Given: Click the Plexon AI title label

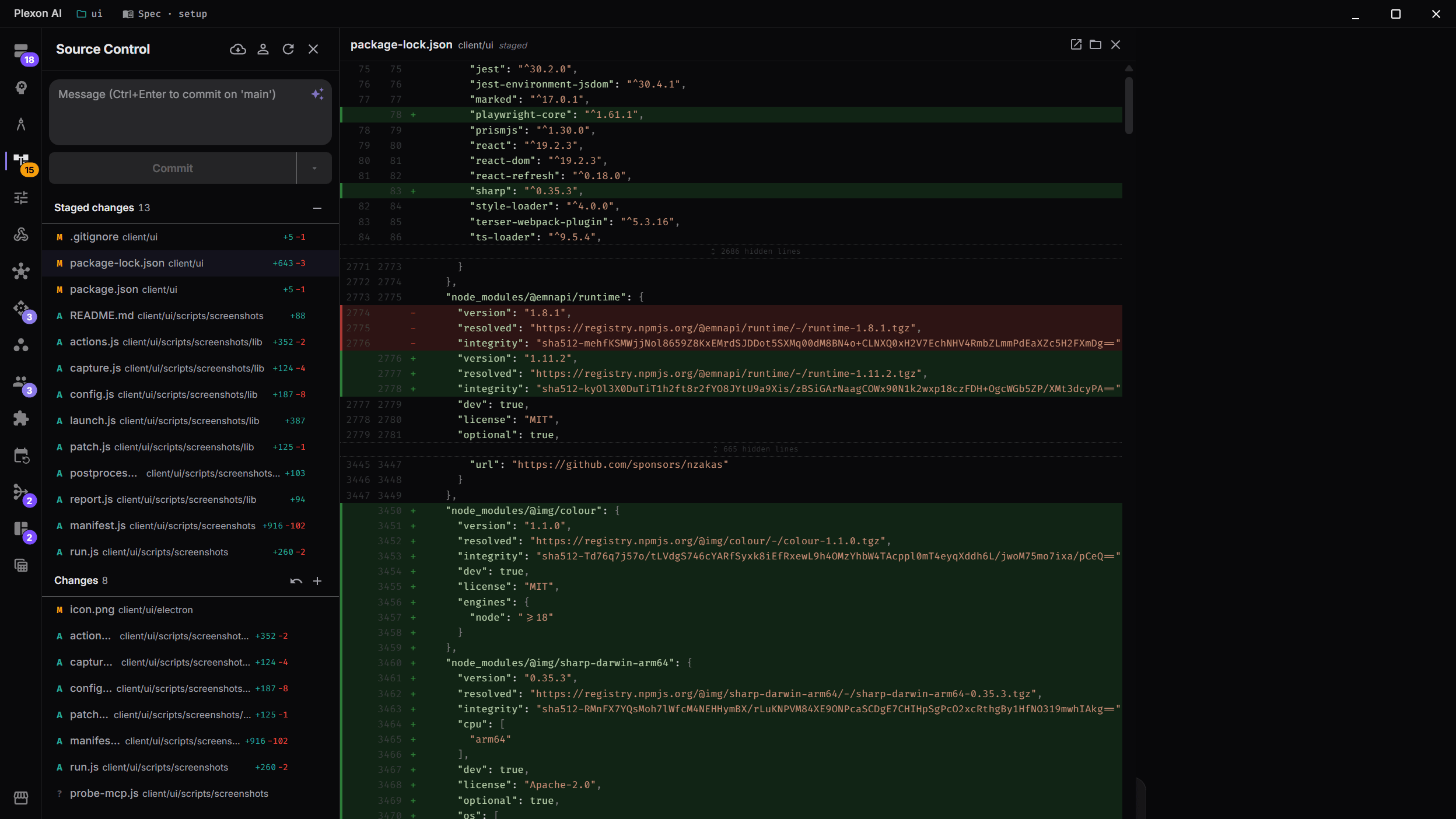Looking at the screenshot, I should pos(38,13).
